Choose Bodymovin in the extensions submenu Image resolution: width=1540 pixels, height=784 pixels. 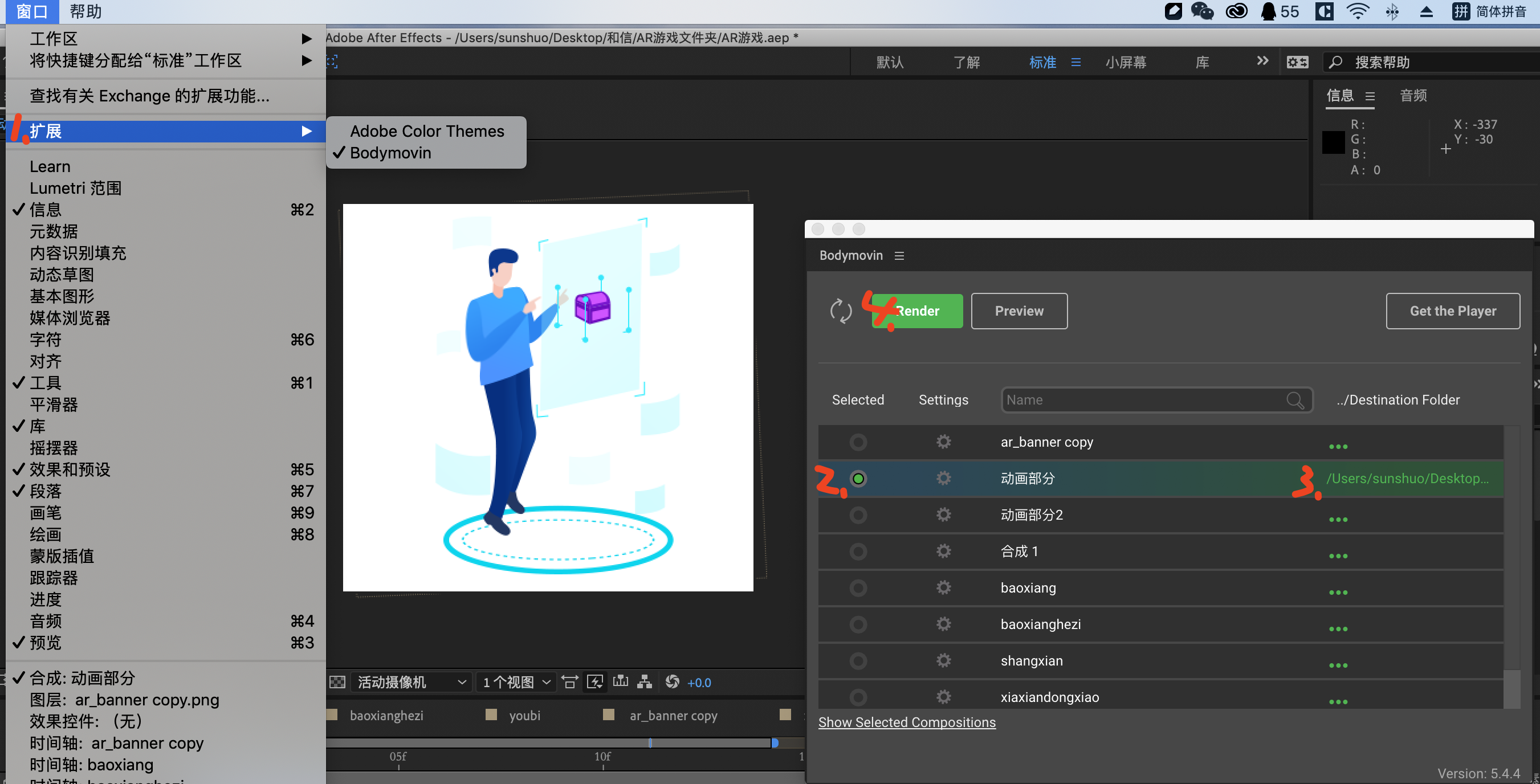(390, 153)
